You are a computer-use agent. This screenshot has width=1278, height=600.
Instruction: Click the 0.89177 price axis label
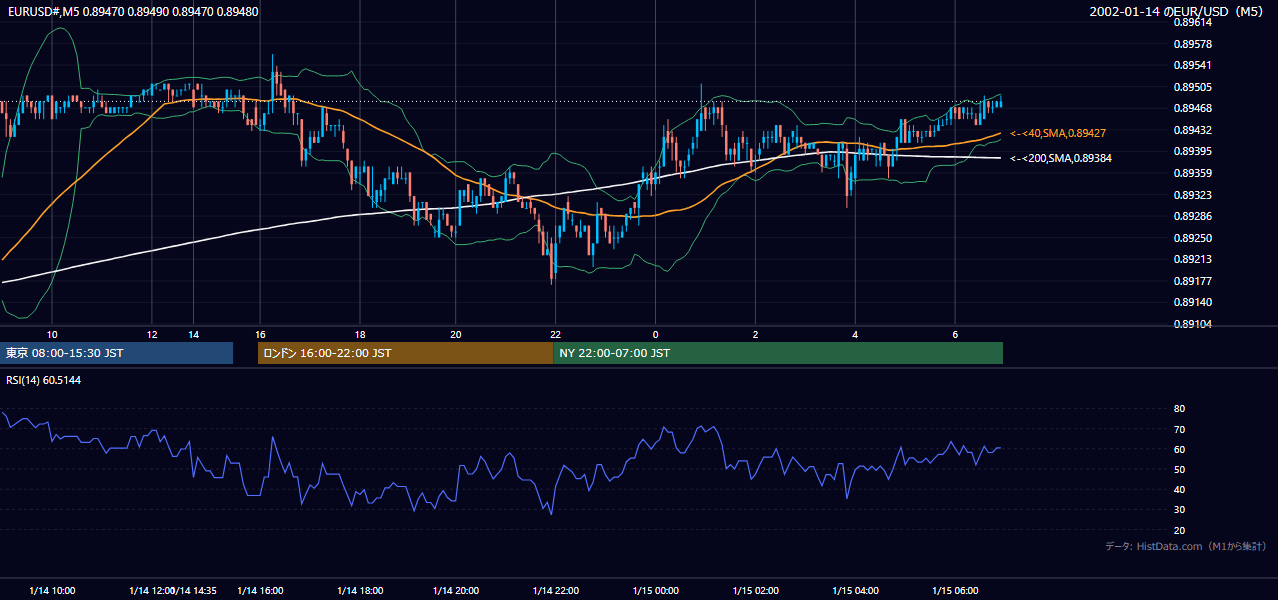pyautogui.click(x=1192, y=281)
